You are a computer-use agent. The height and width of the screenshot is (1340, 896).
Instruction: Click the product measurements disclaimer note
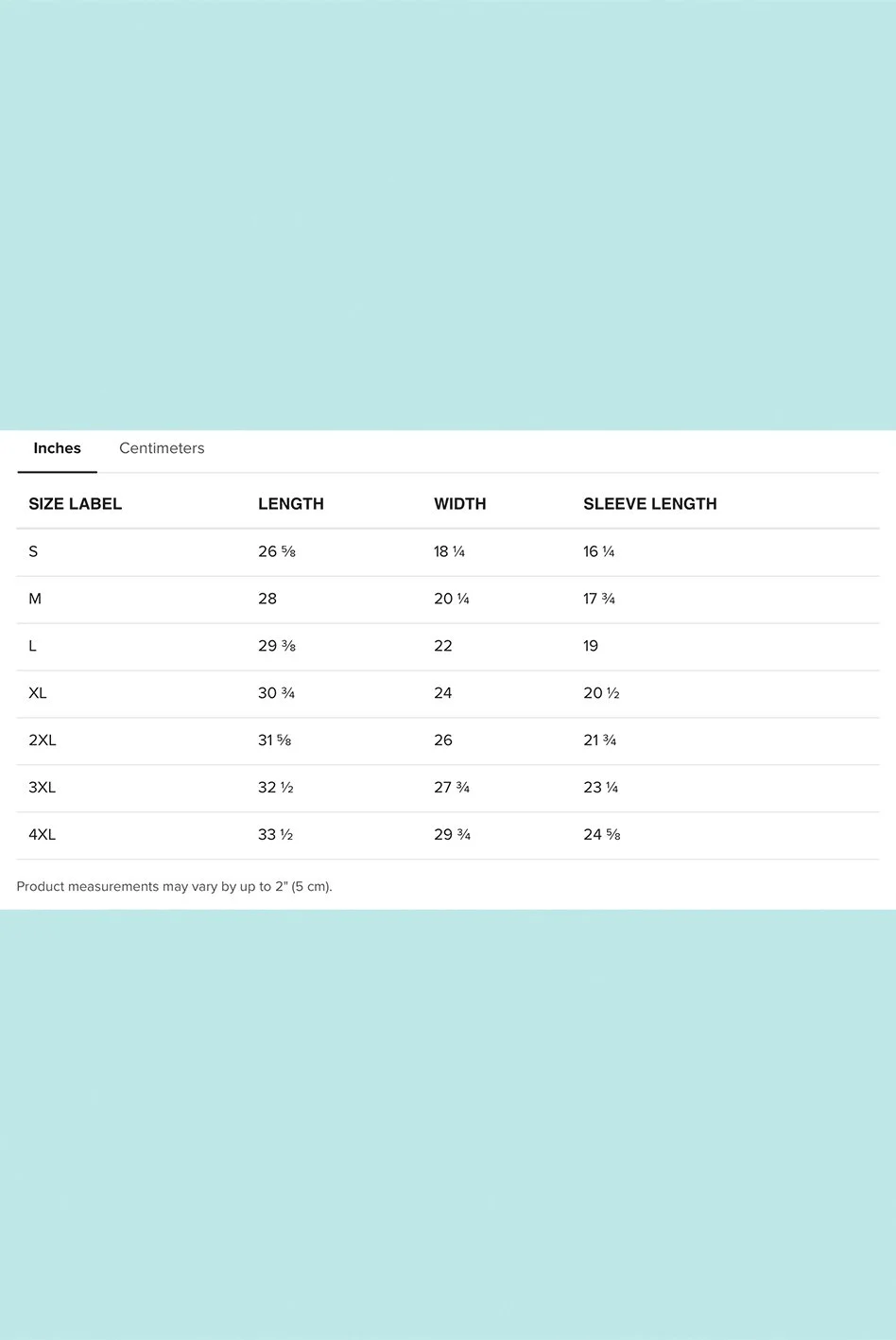[x=175, y=887]
